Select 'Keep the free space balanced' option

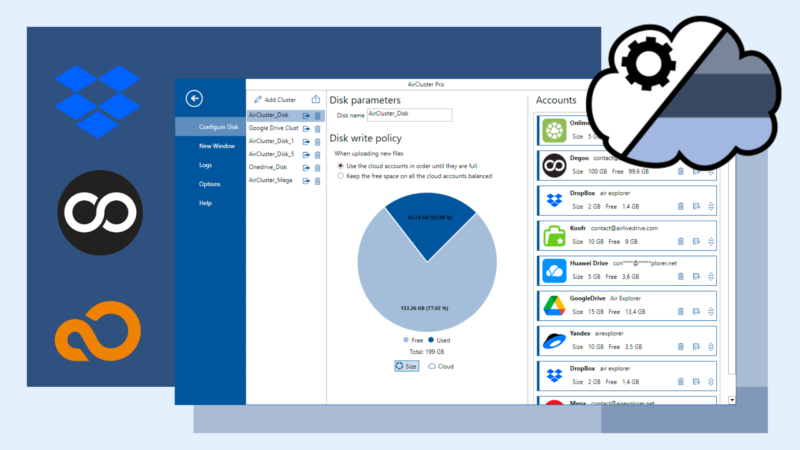(x=340, y=176)
